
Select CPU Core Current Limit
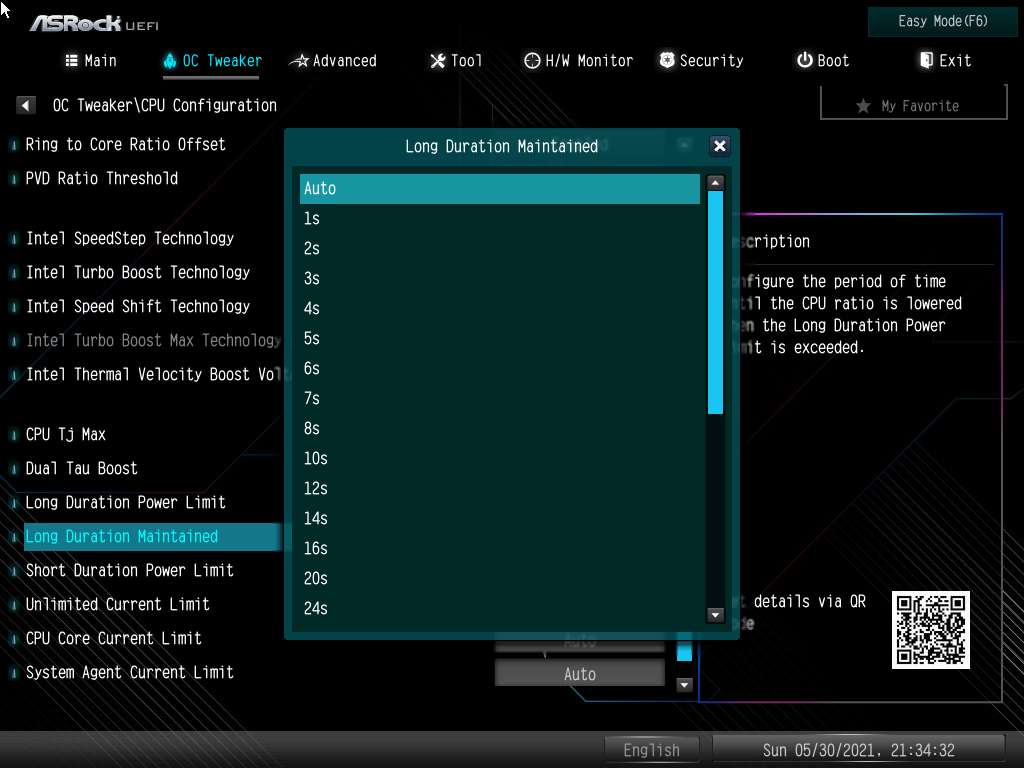(x=114, y=638)
